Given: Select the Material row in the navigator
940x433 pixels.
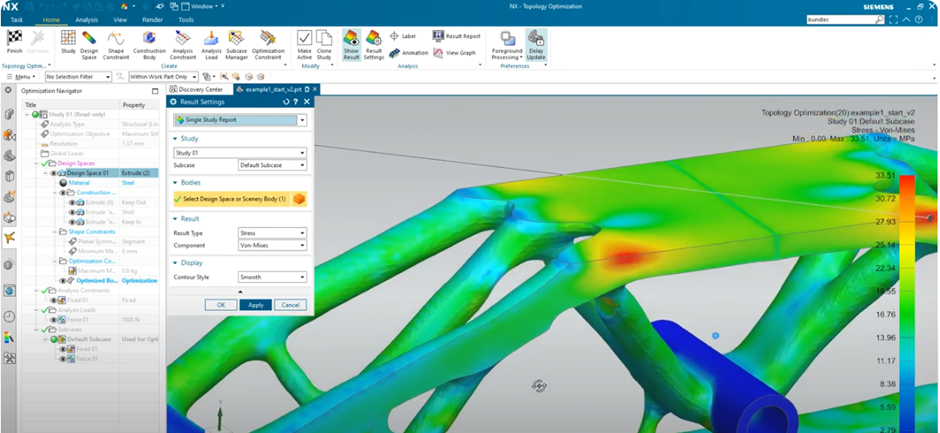Looking at the screenshot, I should (x=91, y=183).
